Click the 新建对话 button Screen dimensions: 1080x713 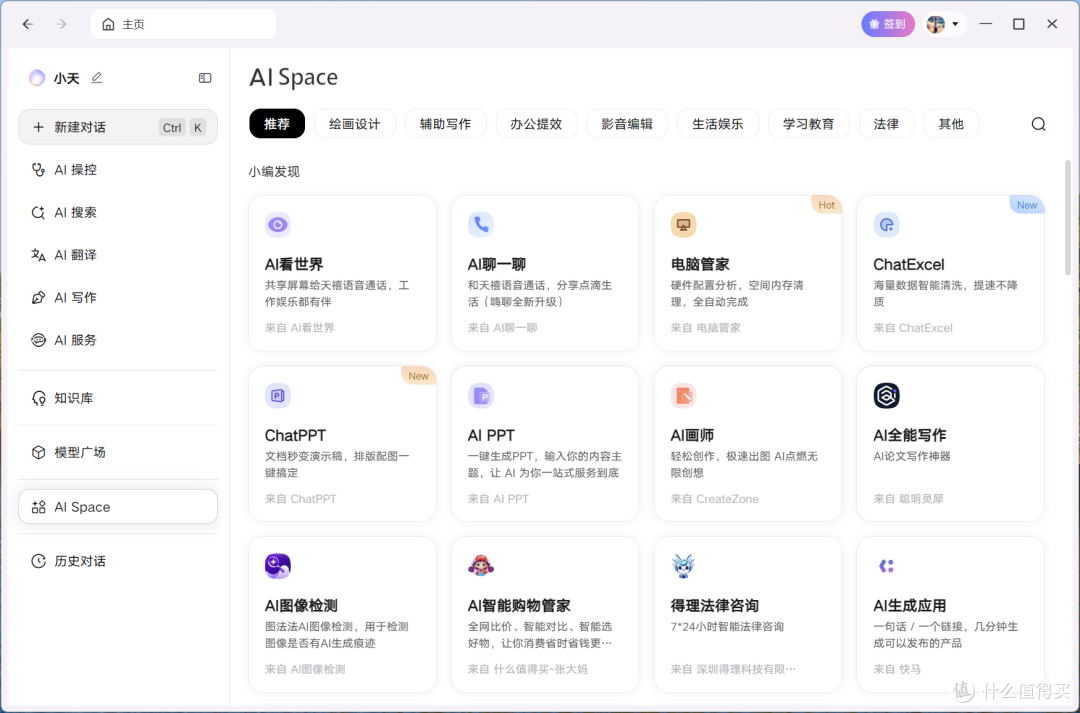[x=118, y=127]
